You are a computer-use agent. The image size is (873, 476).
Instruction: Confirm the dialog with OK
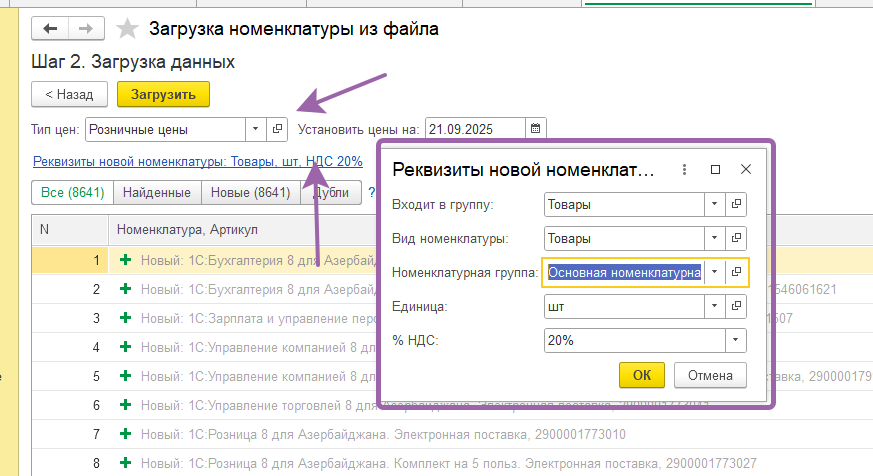642,375
